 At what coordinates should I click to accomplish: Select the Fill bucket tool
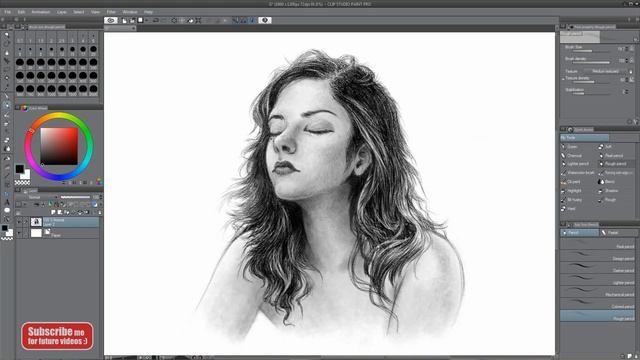point(7,158)
